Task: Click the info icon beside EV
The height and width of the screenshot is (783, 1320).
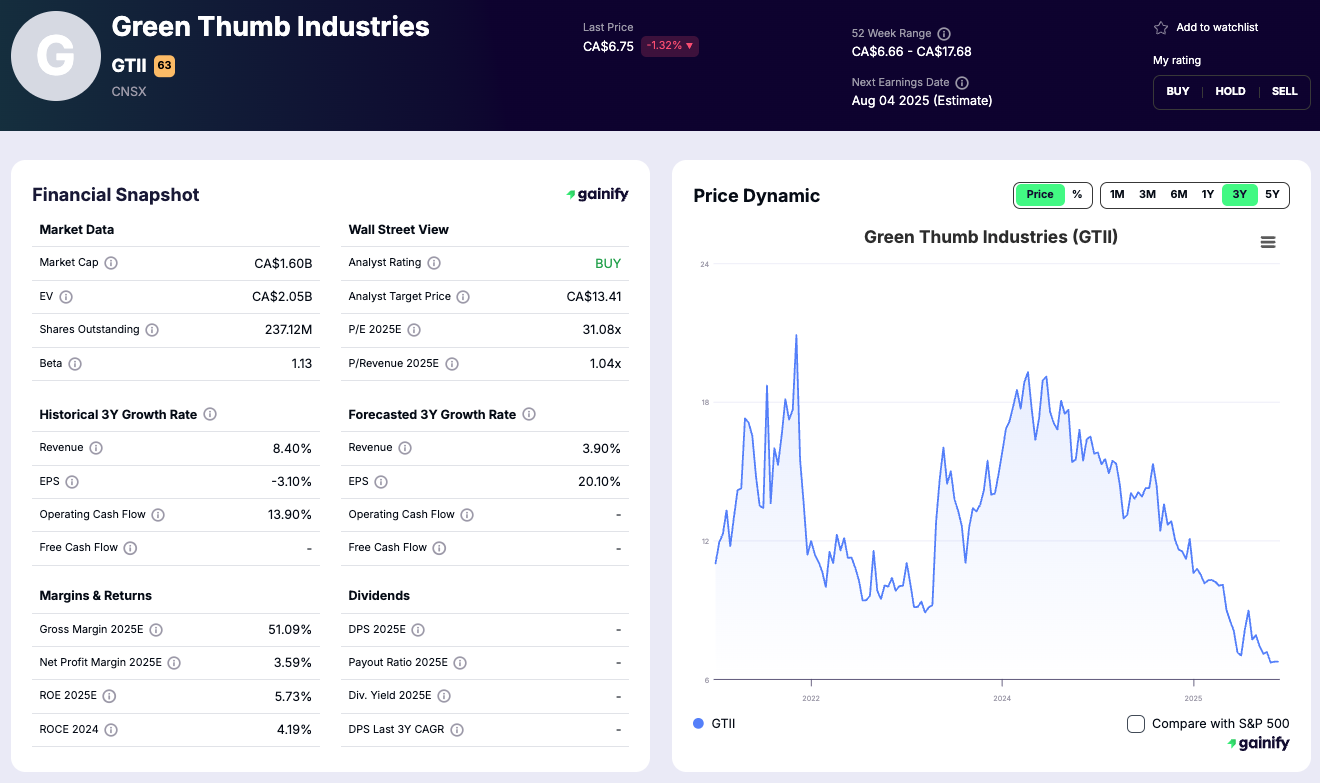Action: (x=66, y=297)
